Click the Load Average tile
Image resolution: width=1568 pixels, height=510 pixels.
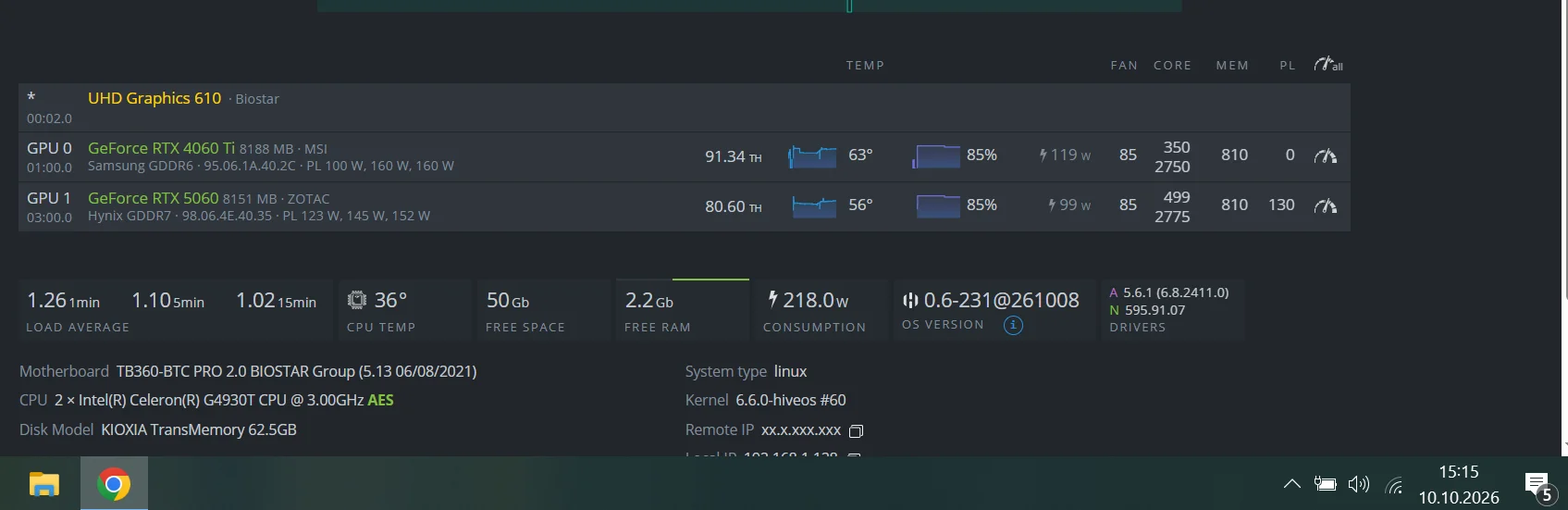click(174, 310)
